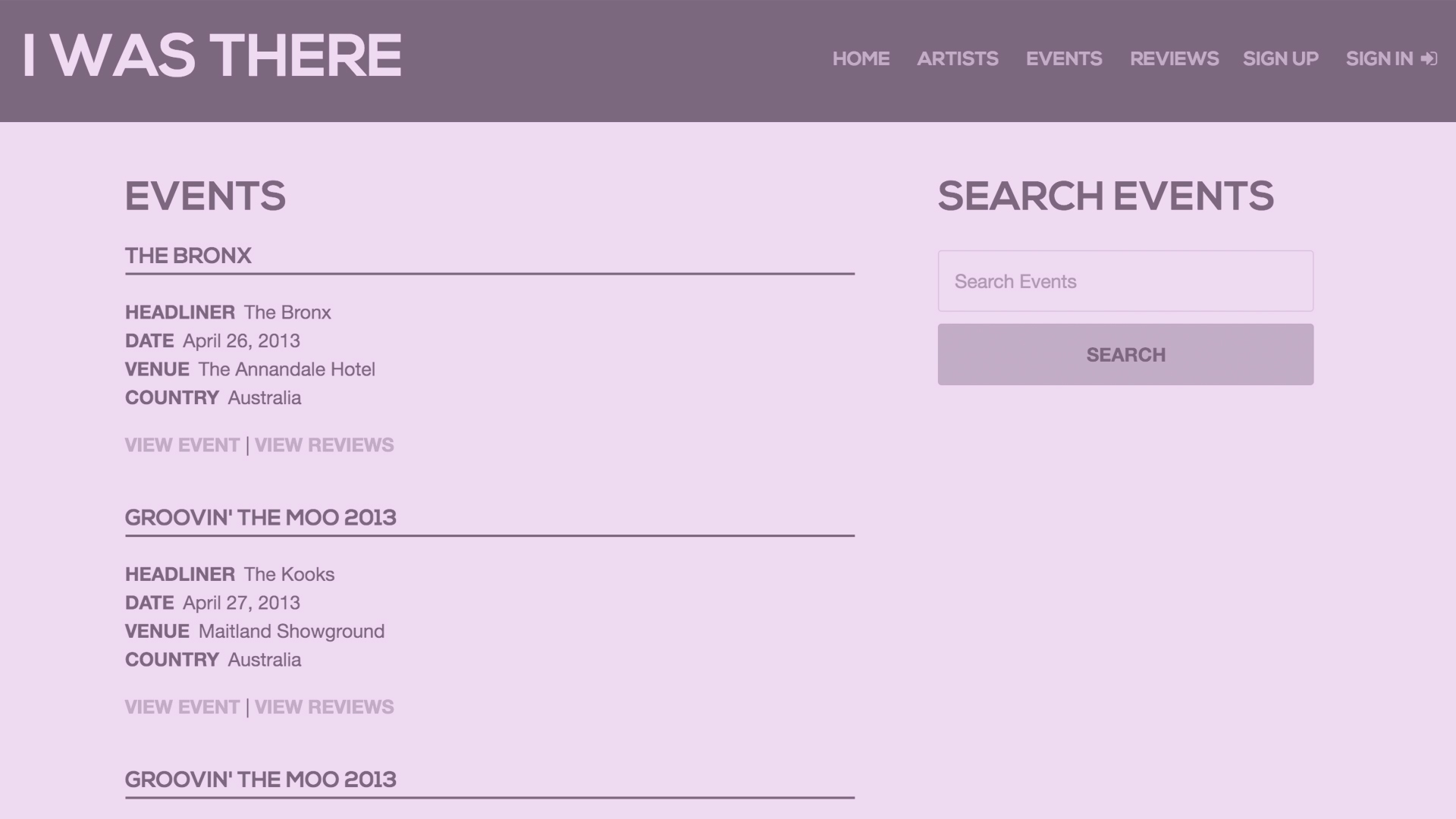Click the SIGN UP link
The width and height of the screenshot is (1456, 819).
pos(1280,58)
